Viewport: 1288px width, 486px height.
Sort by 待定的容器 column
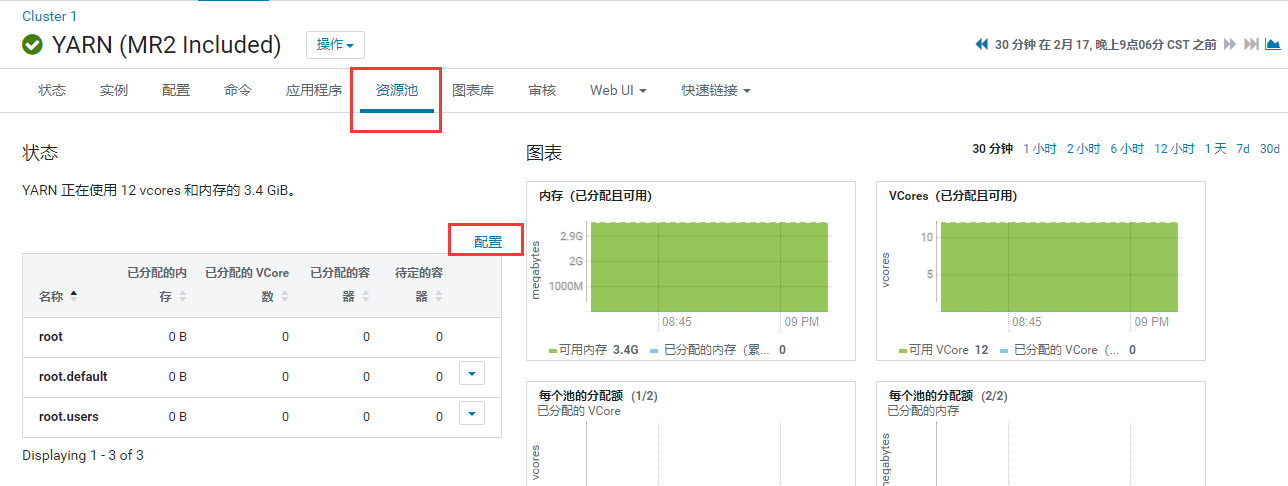[438, 297]
